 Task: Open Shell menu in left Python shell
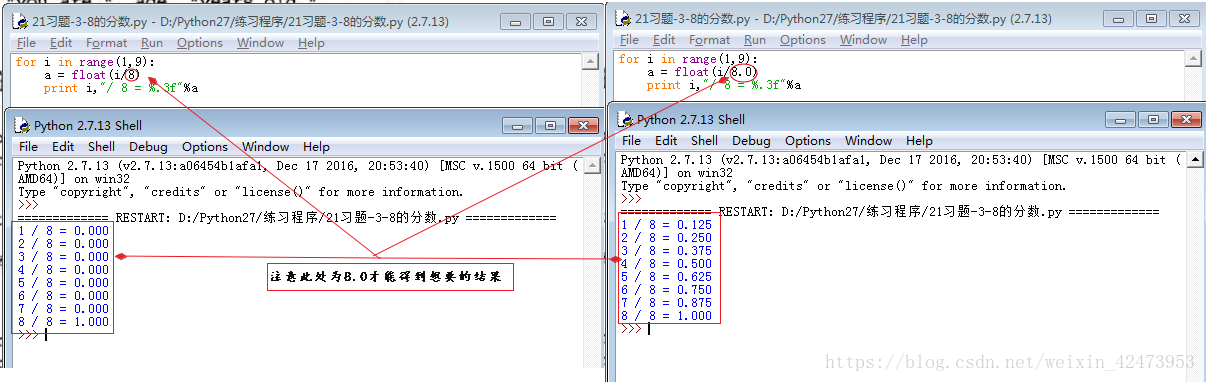point(101,147)
